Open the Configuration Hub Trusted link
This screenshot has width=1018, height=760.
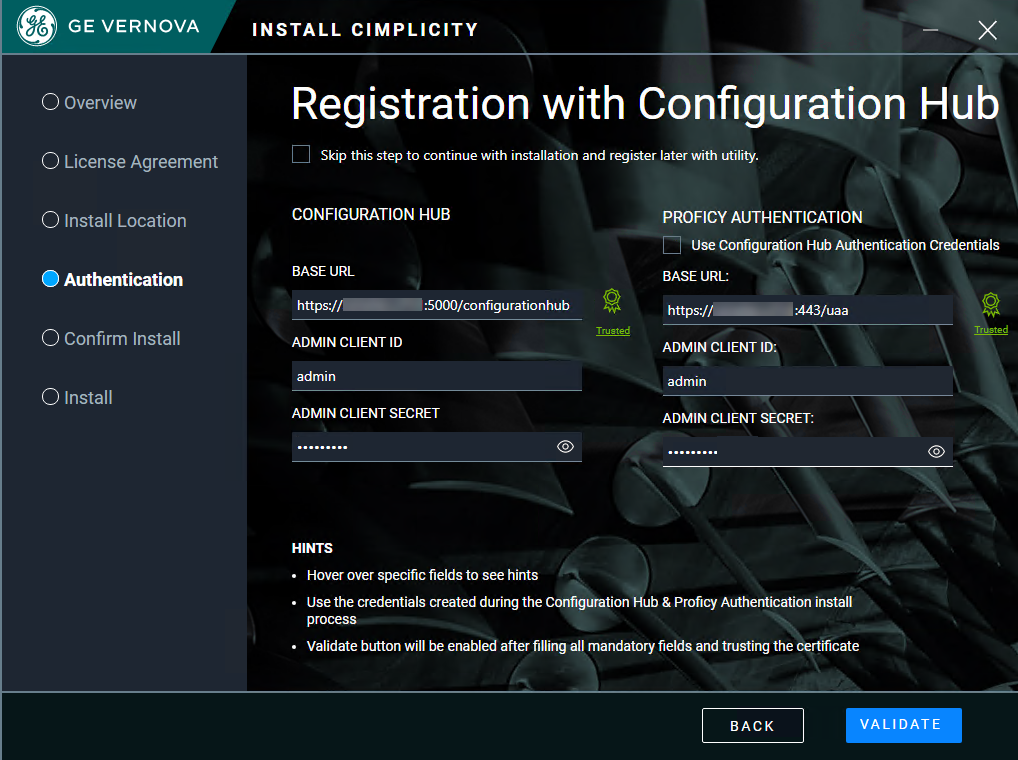[613, 331]
